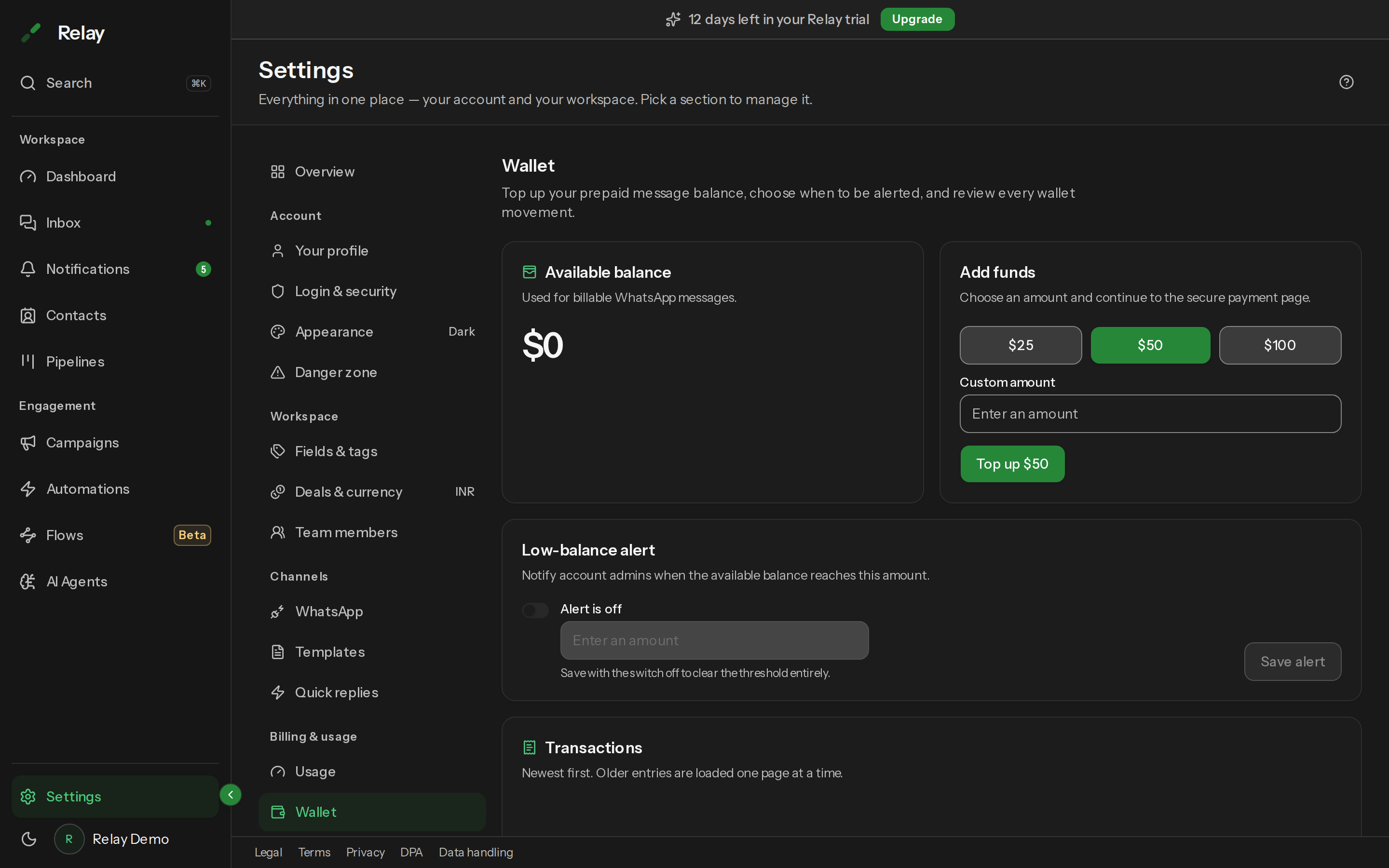Open the Terms footer link
The width and height of the screenshot is (1389, 868).
[314, 853]
